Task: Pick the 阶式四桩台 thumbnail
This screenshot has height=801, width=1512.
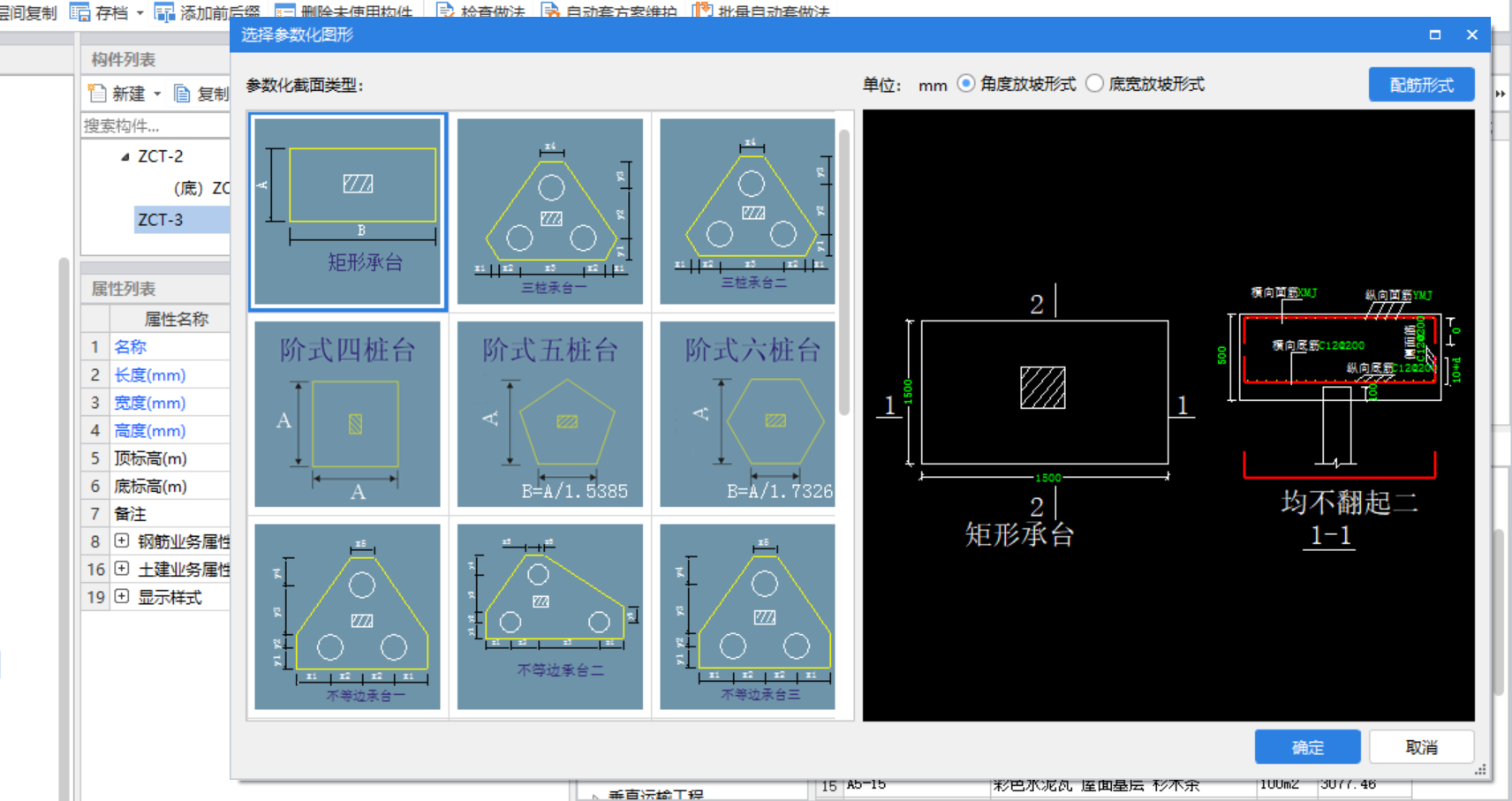Action: click(x=347, y=413)
